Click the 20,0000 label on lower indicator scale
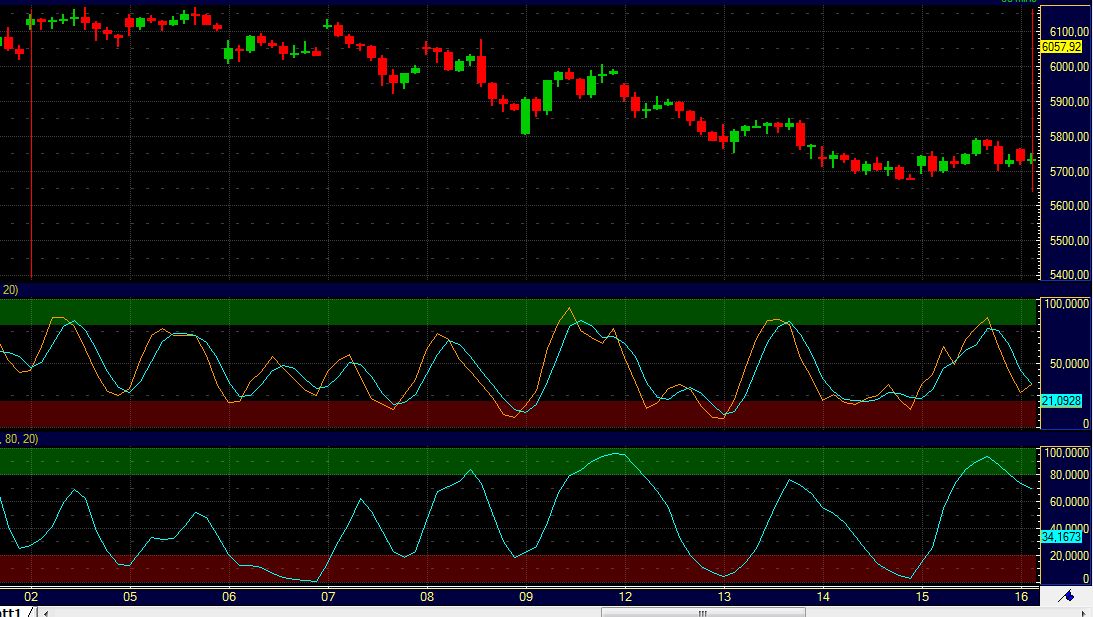This screenshot has width=1093, height=617. (x=1069, y=556)
